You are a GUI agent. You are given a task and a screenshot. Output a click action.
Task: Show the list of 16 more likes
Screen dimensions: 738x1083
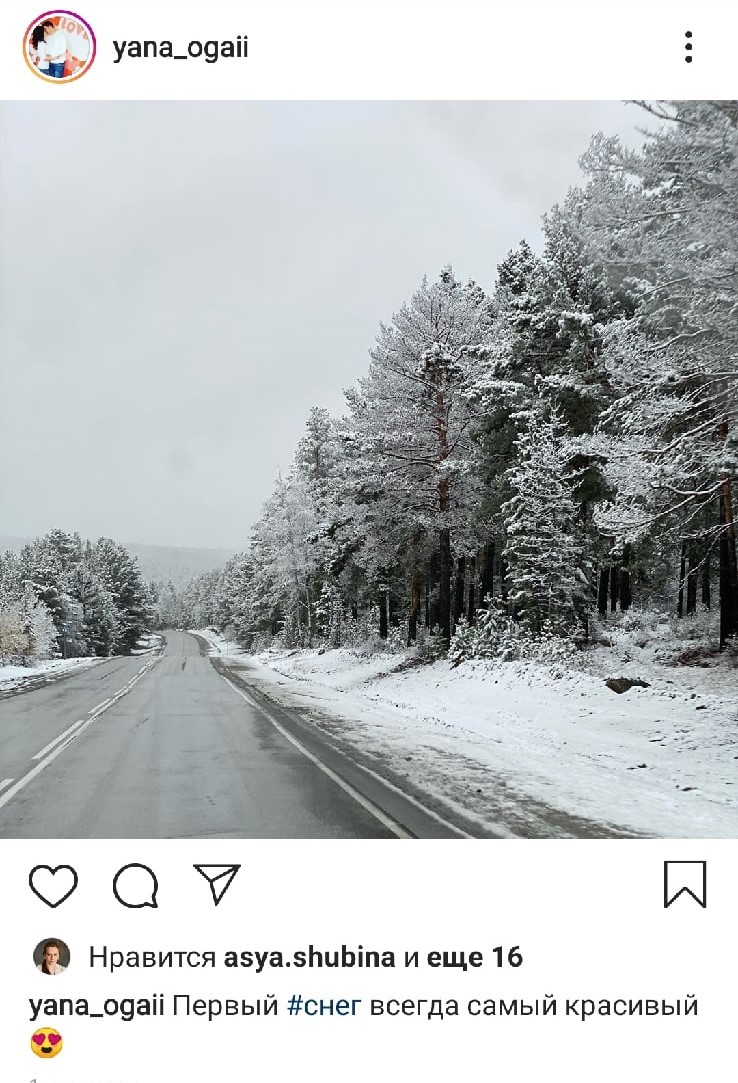(475, 957)
